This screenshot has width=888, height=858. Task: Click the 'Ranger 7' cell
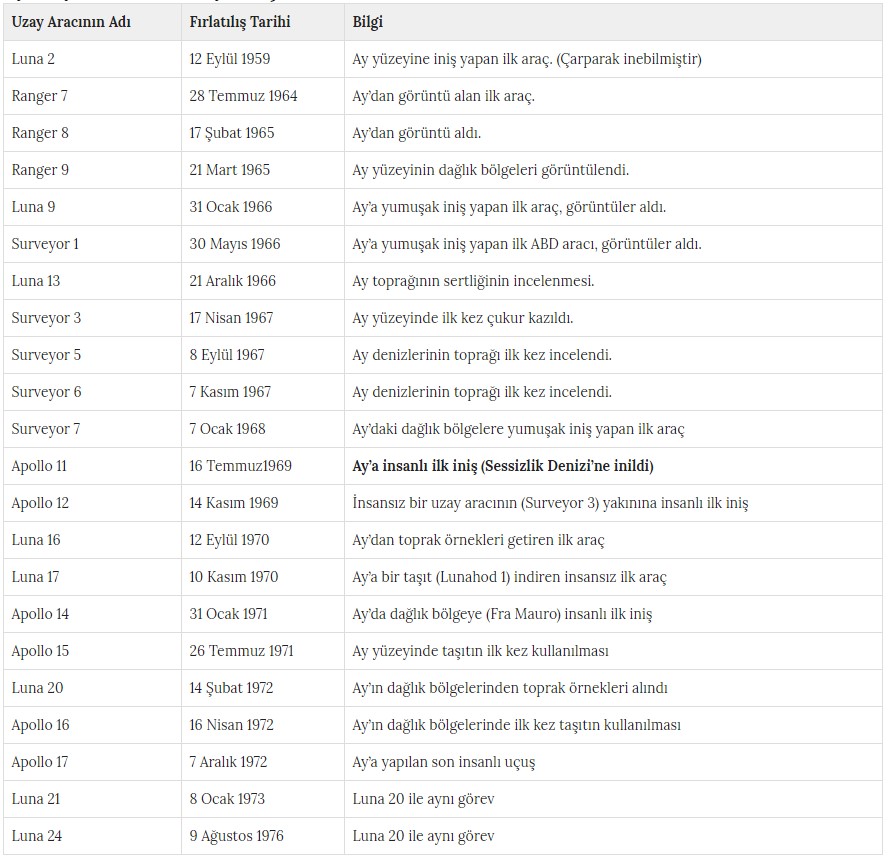point(40,96)
